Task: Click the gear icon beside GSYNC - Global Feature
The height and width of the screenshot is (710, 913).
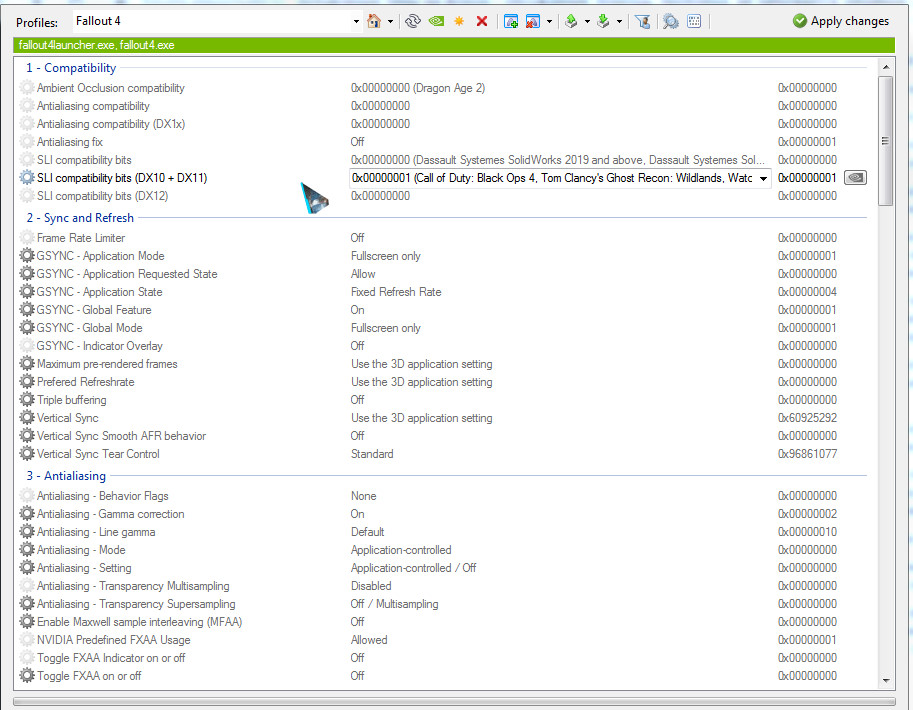Action: (x=27, y=310)
